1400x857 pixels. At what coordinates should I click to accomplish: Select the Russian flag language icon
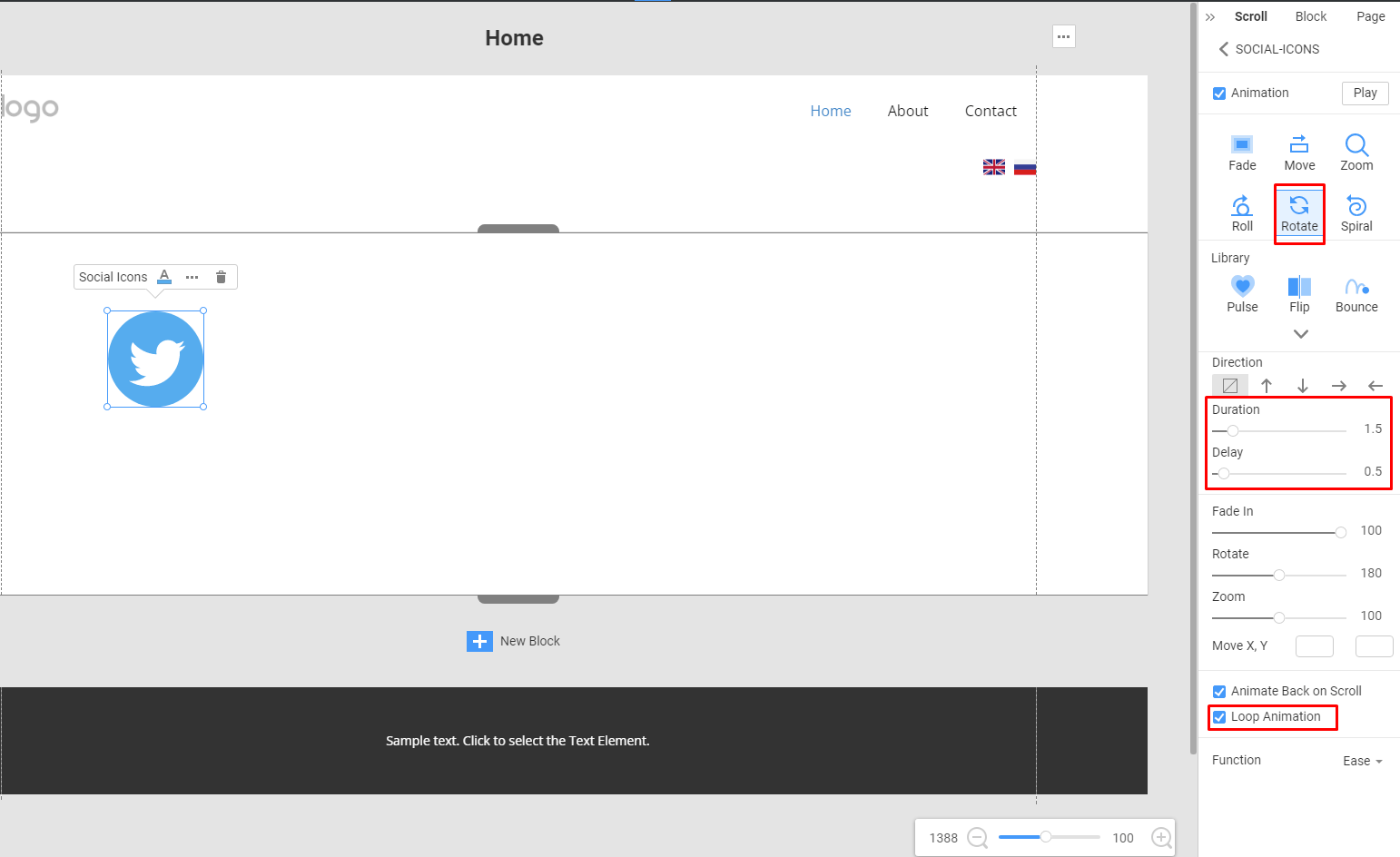click(1025, 167)
